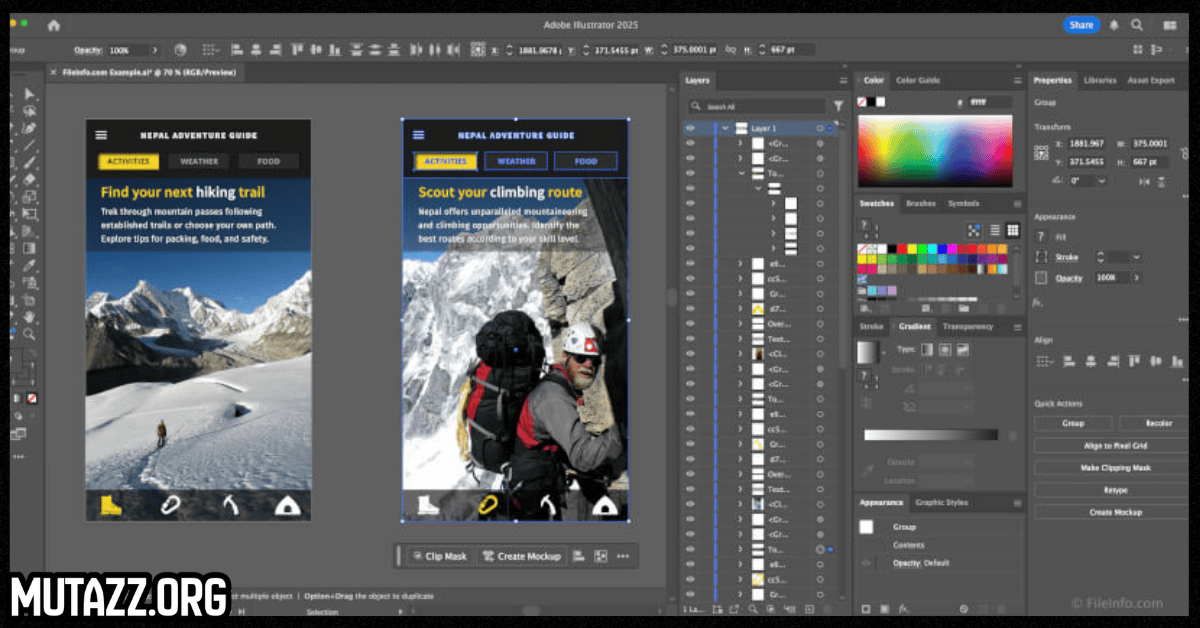
Task: Toggle eye icon of first group sublayer
Action: click(690, 143)
